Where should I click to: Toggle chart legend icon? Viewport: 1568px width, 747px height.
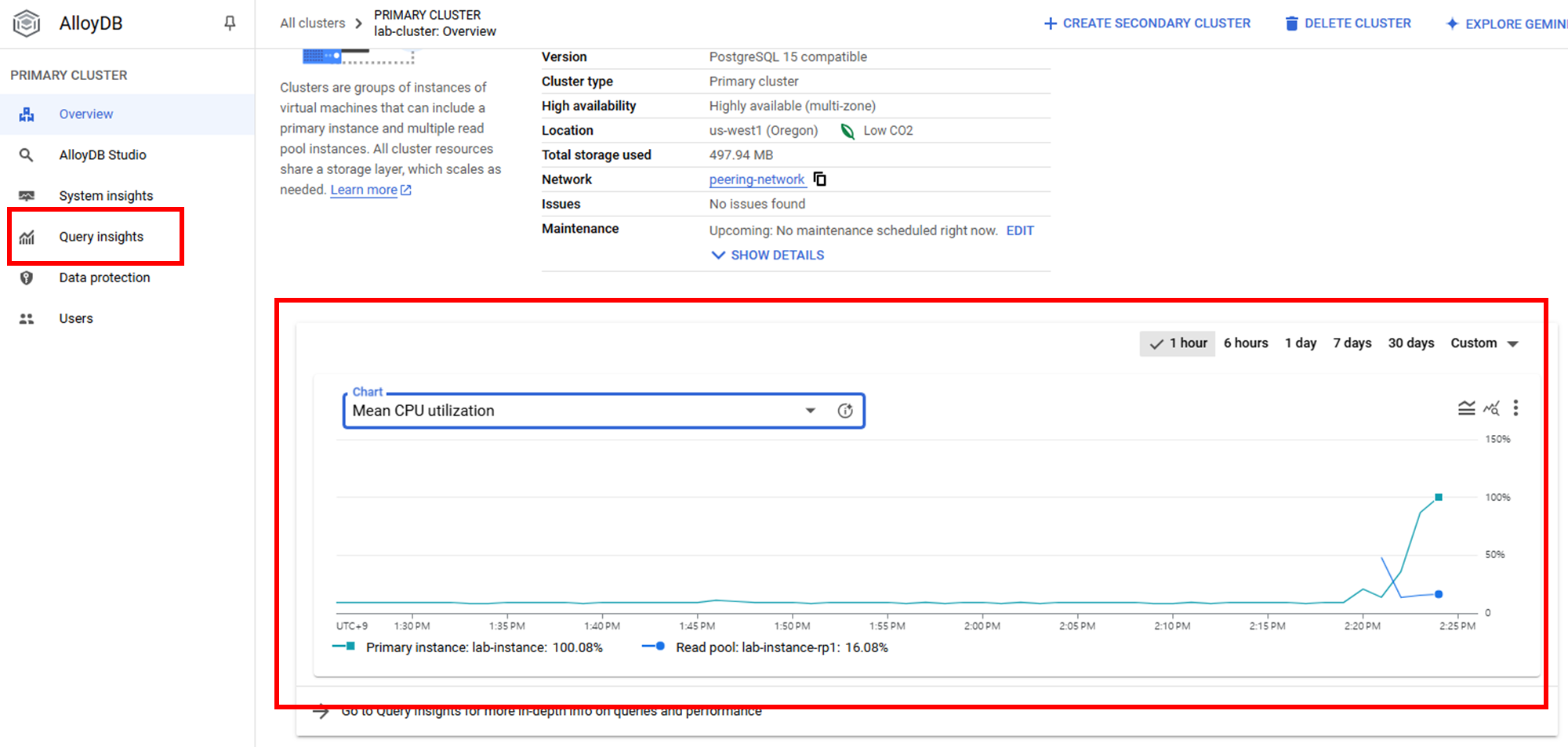click(x=1466, y=408)
